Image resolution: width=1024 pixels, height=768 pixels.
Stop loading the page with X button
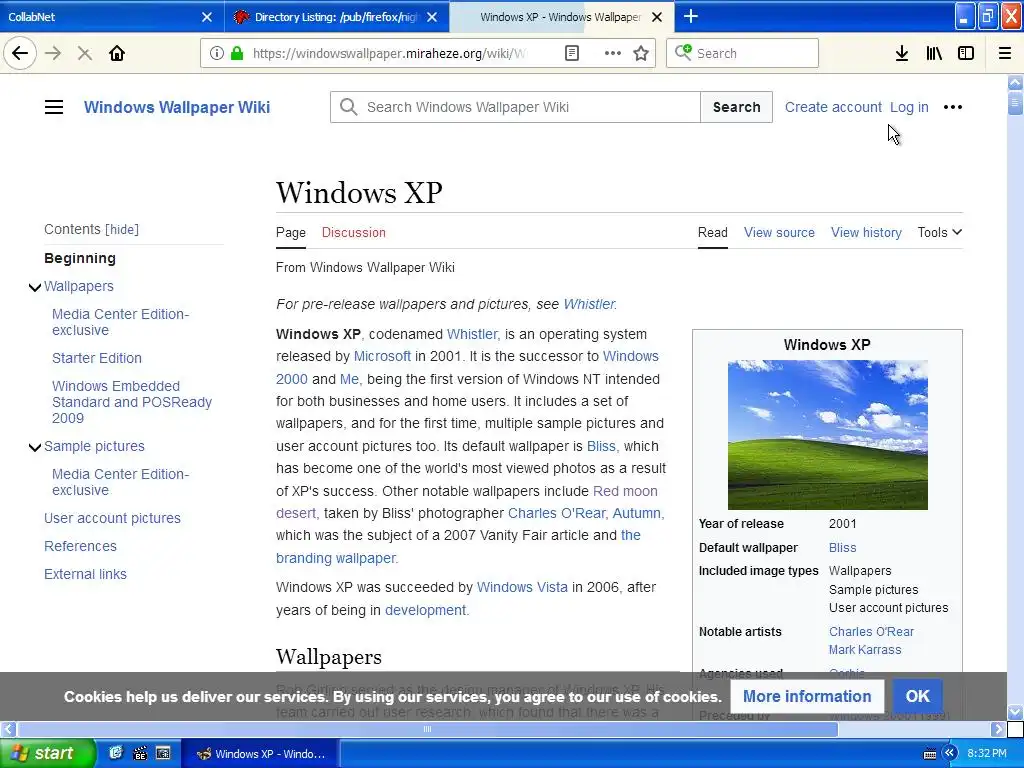pos(84,53)
